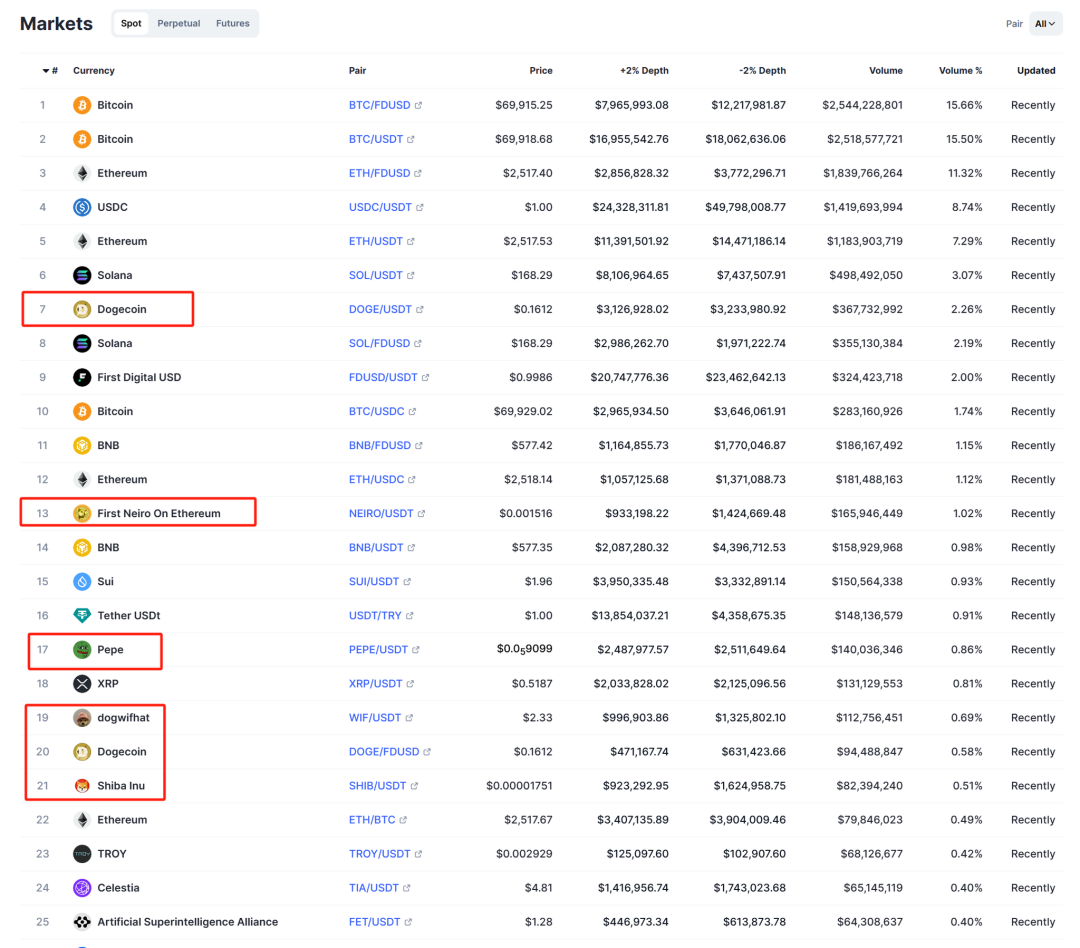Click the Pepe frog coin icon
Viewport: 1080px width, 948px height.
point(80,649)
